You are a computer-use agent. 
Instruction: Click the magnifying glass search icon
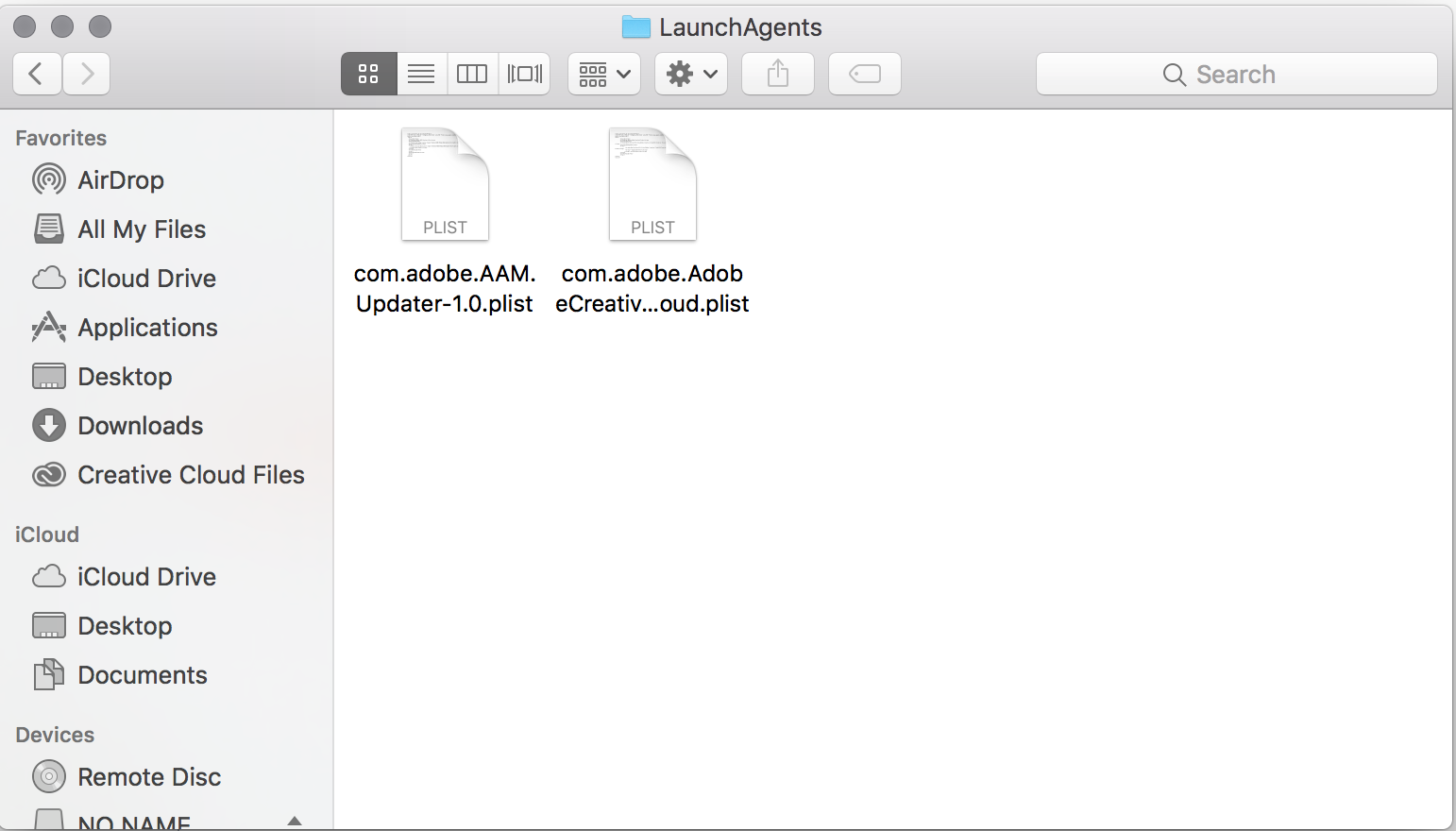(x=1174, y=75)
